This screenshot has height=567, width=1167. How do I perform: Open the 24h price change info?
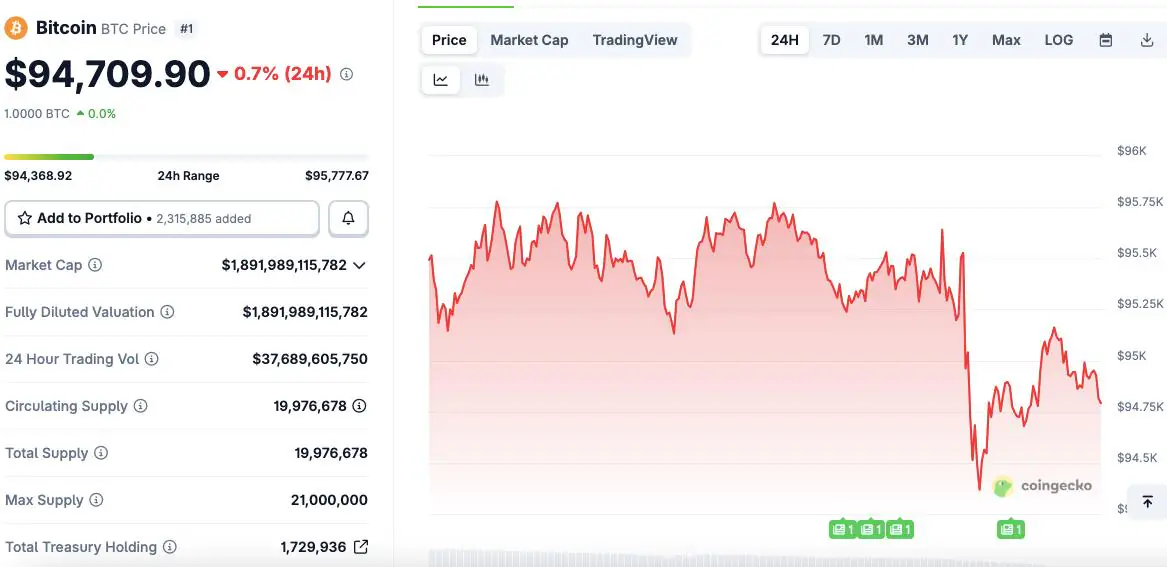(346, 74)
